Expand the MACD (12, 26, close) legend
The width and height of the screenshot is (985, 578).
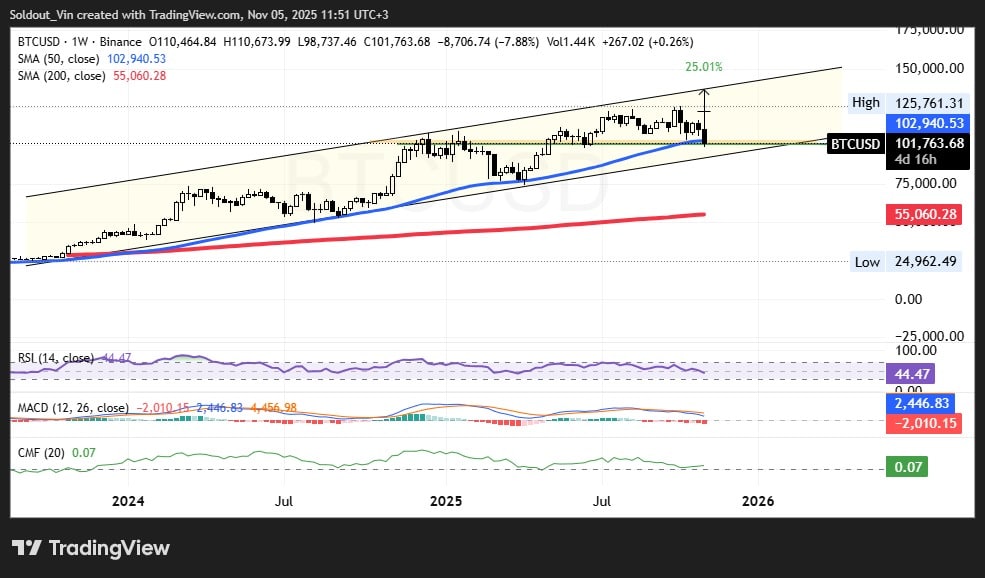click(74, 407)
